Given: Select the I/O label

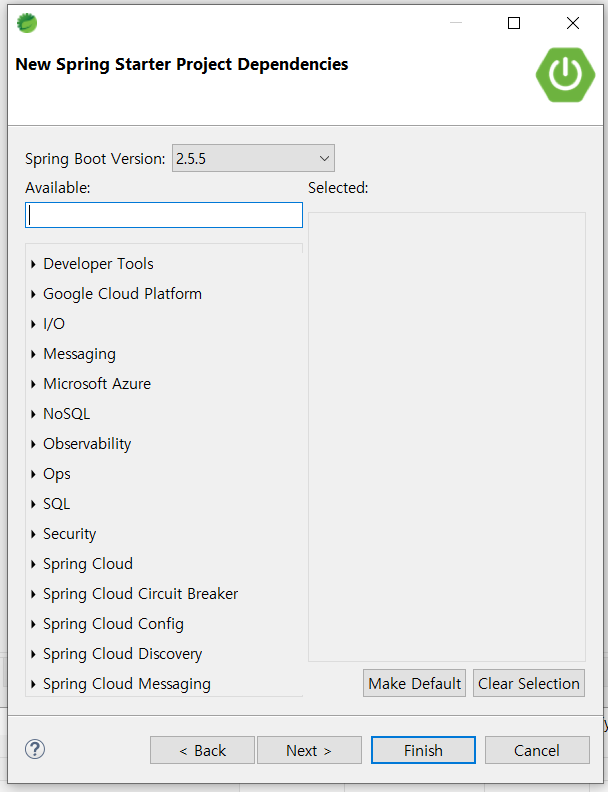Looking at the screenshot, I should tap(54, 324).
